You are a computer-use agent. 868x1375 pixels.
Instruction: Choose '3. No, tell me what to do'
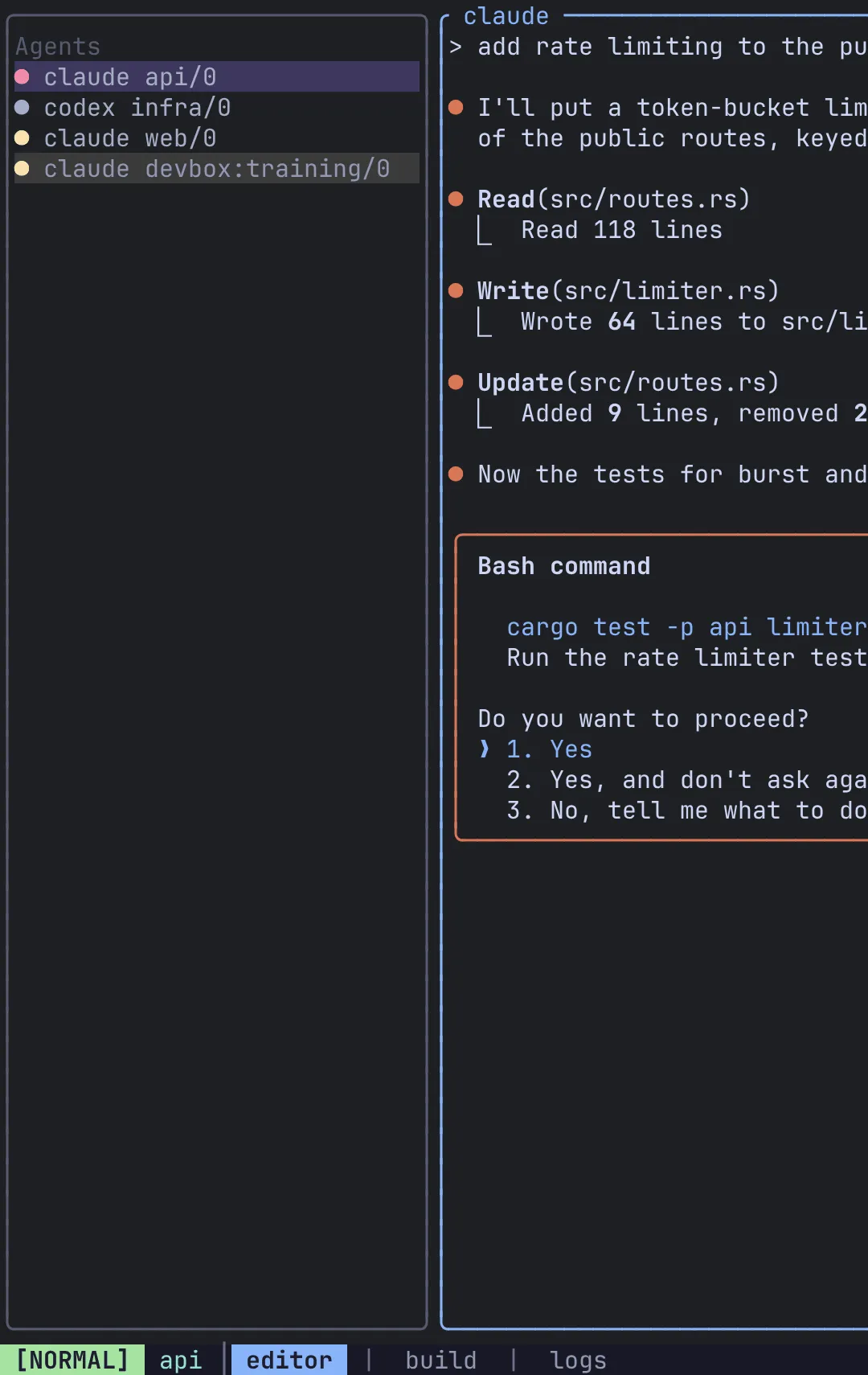tap(687, 811)
